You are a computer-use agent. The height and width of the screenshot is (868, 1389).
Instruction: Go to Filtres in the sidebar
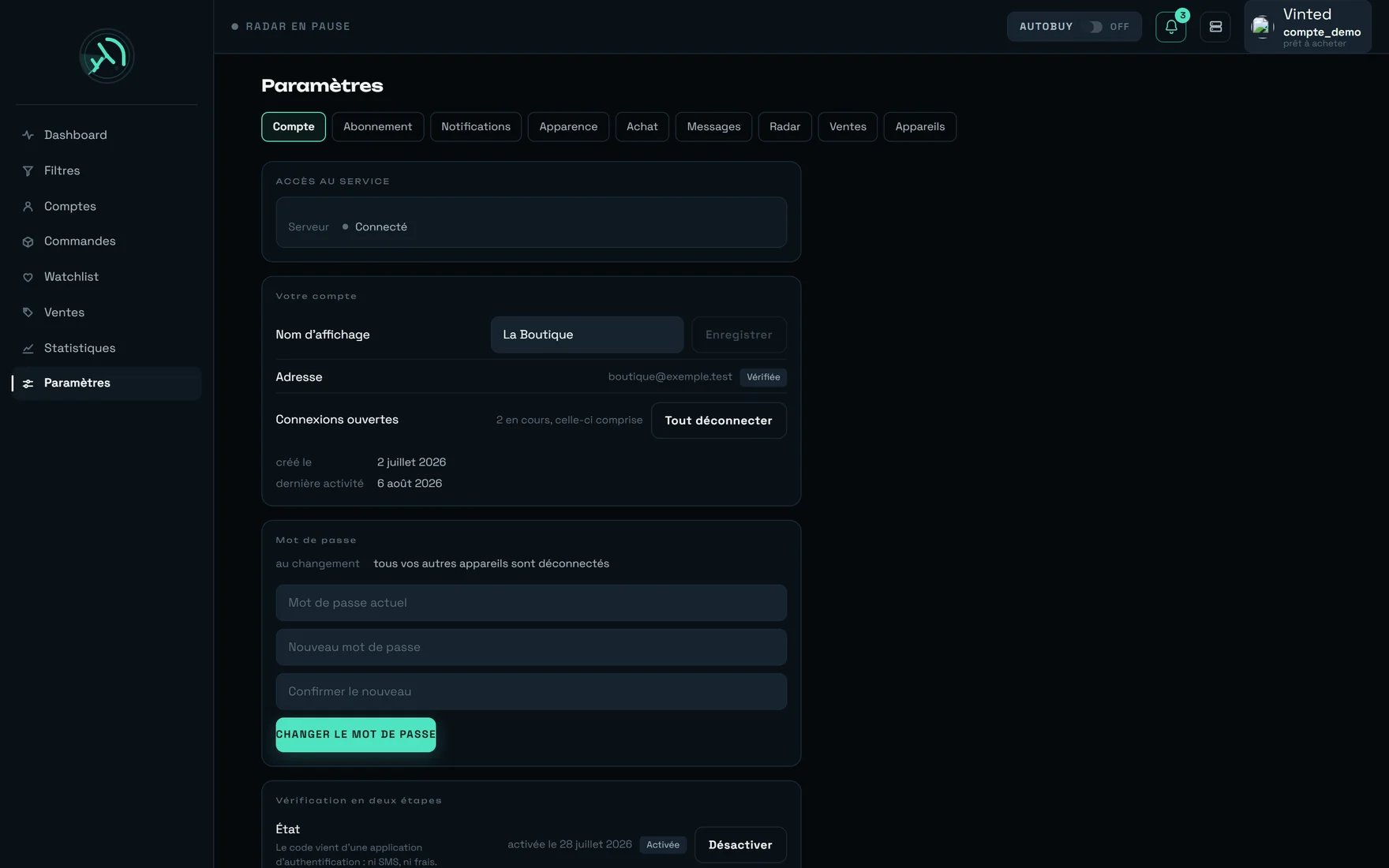107,170
